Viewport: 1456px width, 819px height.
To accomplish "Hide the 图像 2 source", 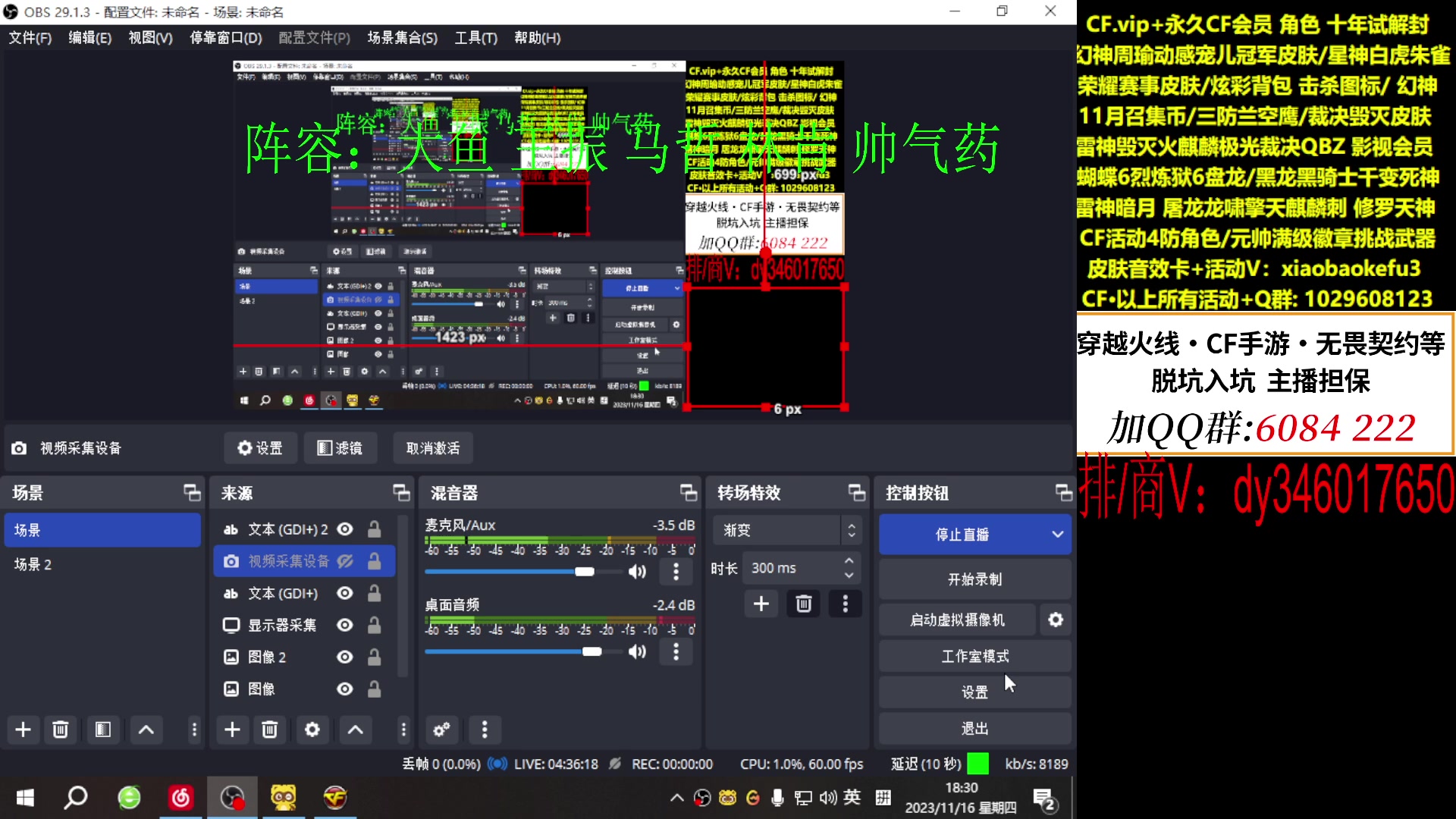I will pyautogui.click(x=345, y=657).
